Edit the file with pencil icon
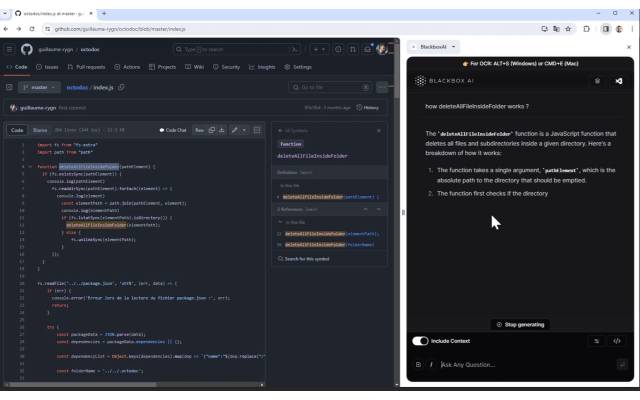 [234, 130]
